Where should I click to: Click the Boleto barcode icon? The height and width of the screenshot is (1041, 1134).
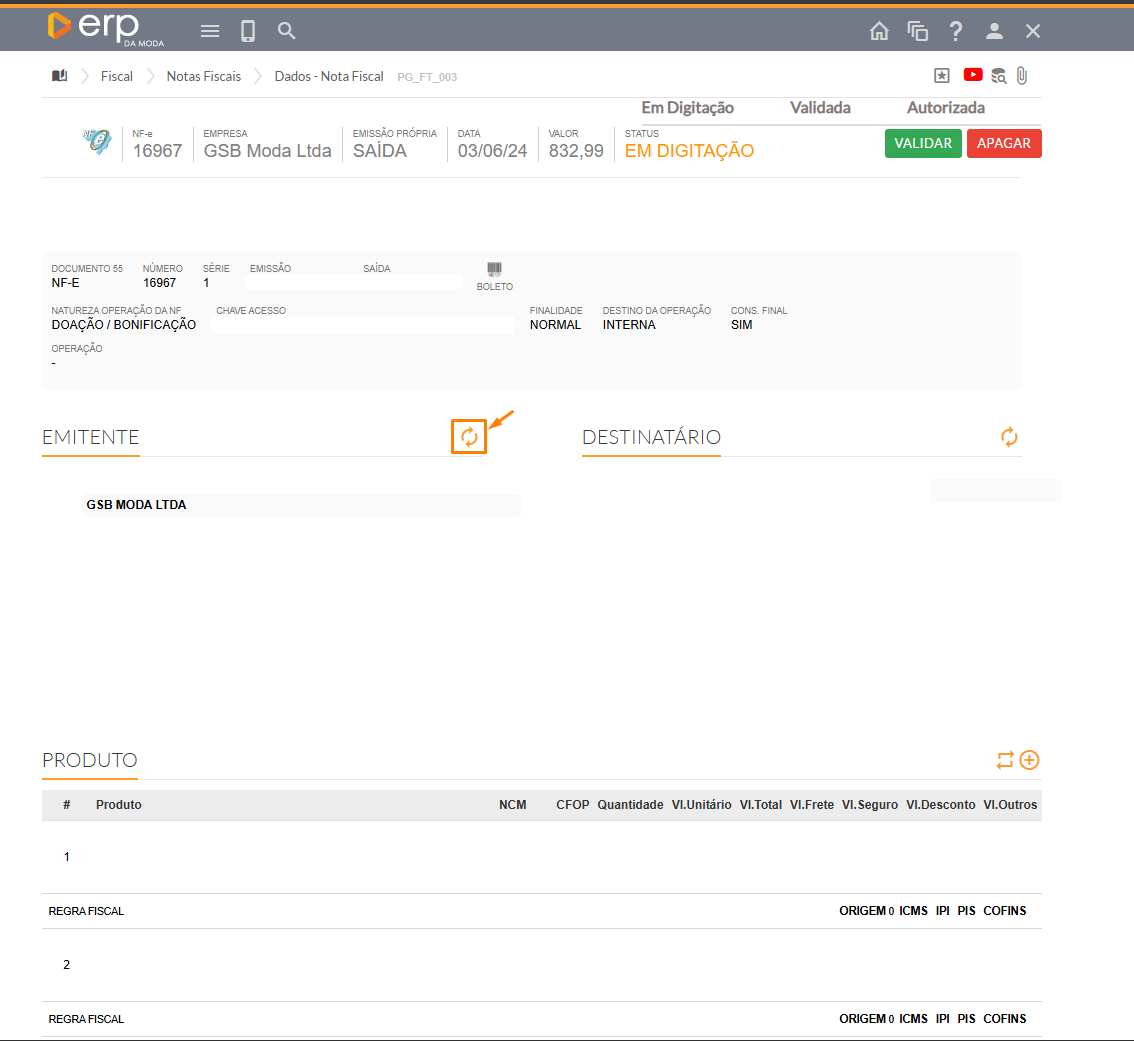coord(494,270)
